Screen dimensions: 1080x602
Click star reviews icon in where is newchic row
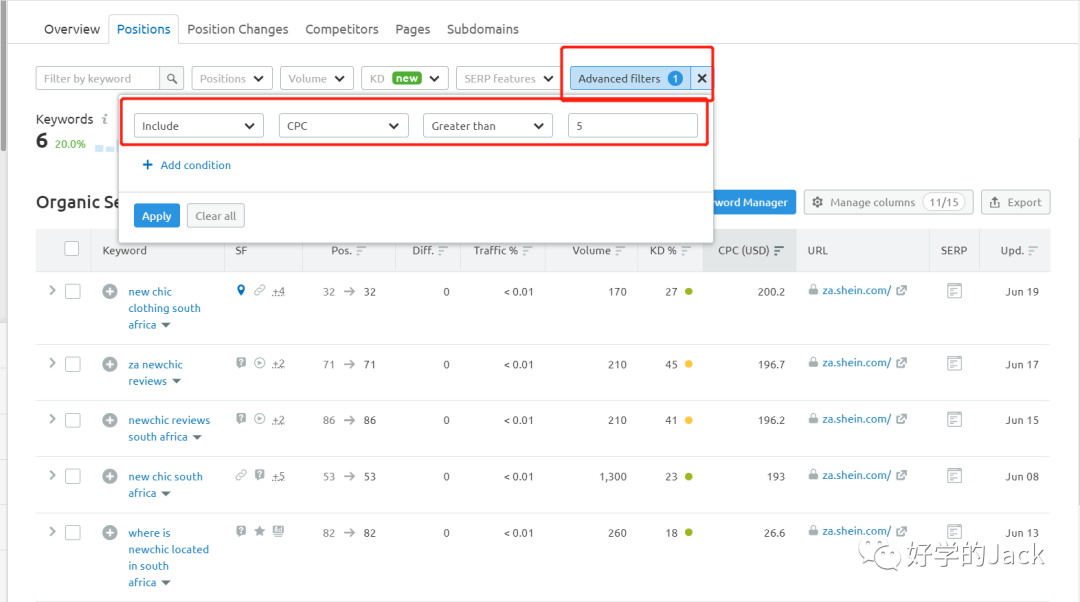click(260, 531)
